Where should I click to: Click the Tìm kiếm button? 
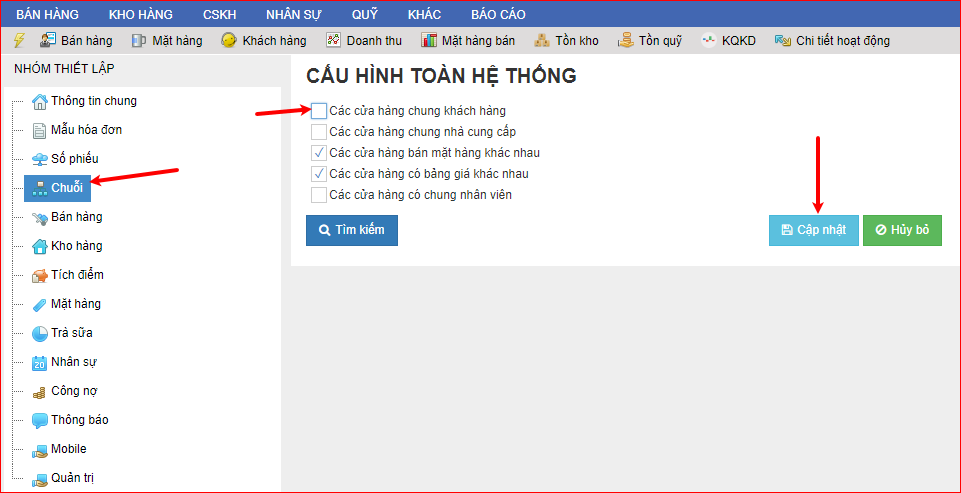[x=351, y=230]
